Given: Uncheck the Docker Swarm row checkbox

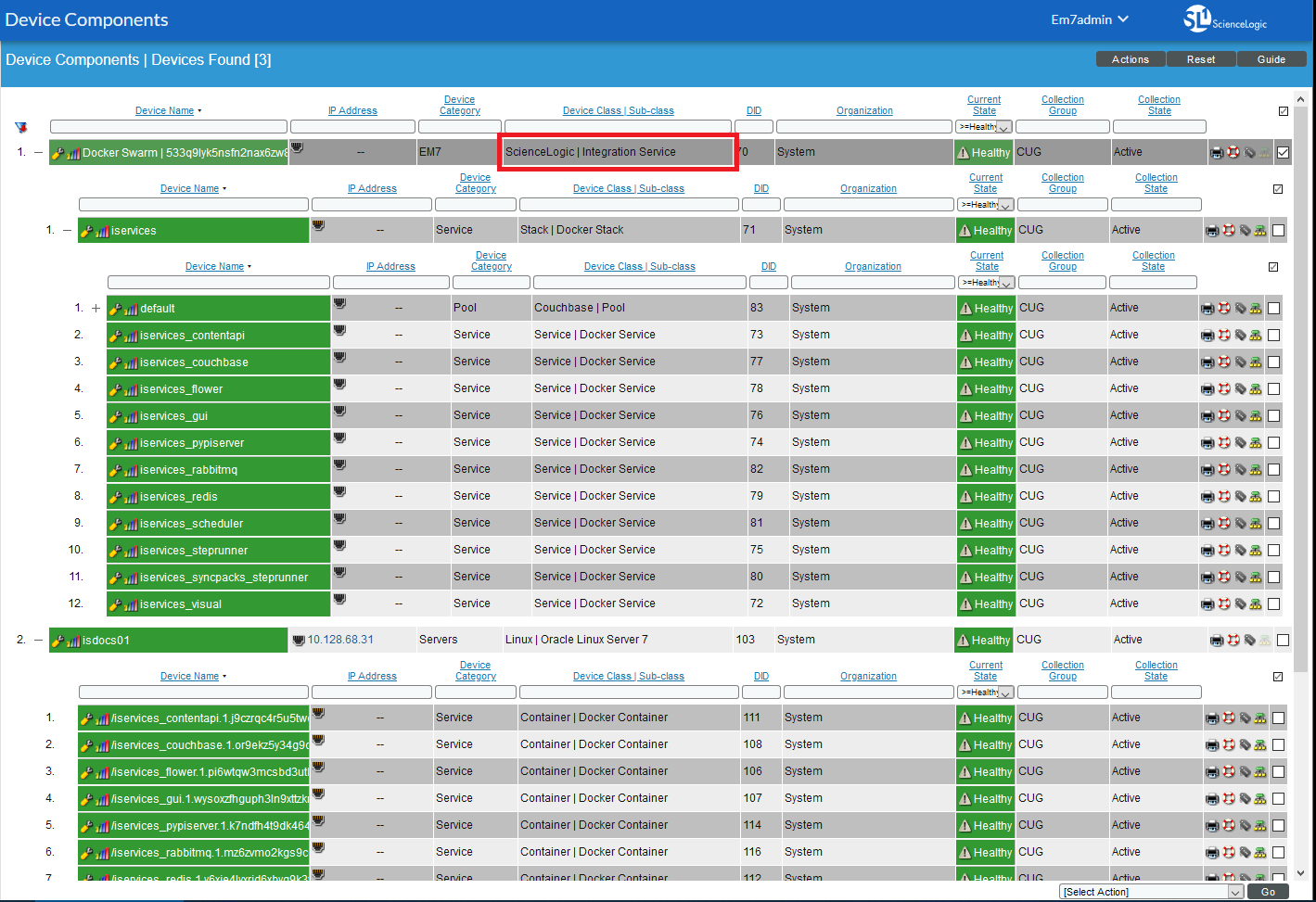Looking at the screenshot, I should (x=1283, y=153).
